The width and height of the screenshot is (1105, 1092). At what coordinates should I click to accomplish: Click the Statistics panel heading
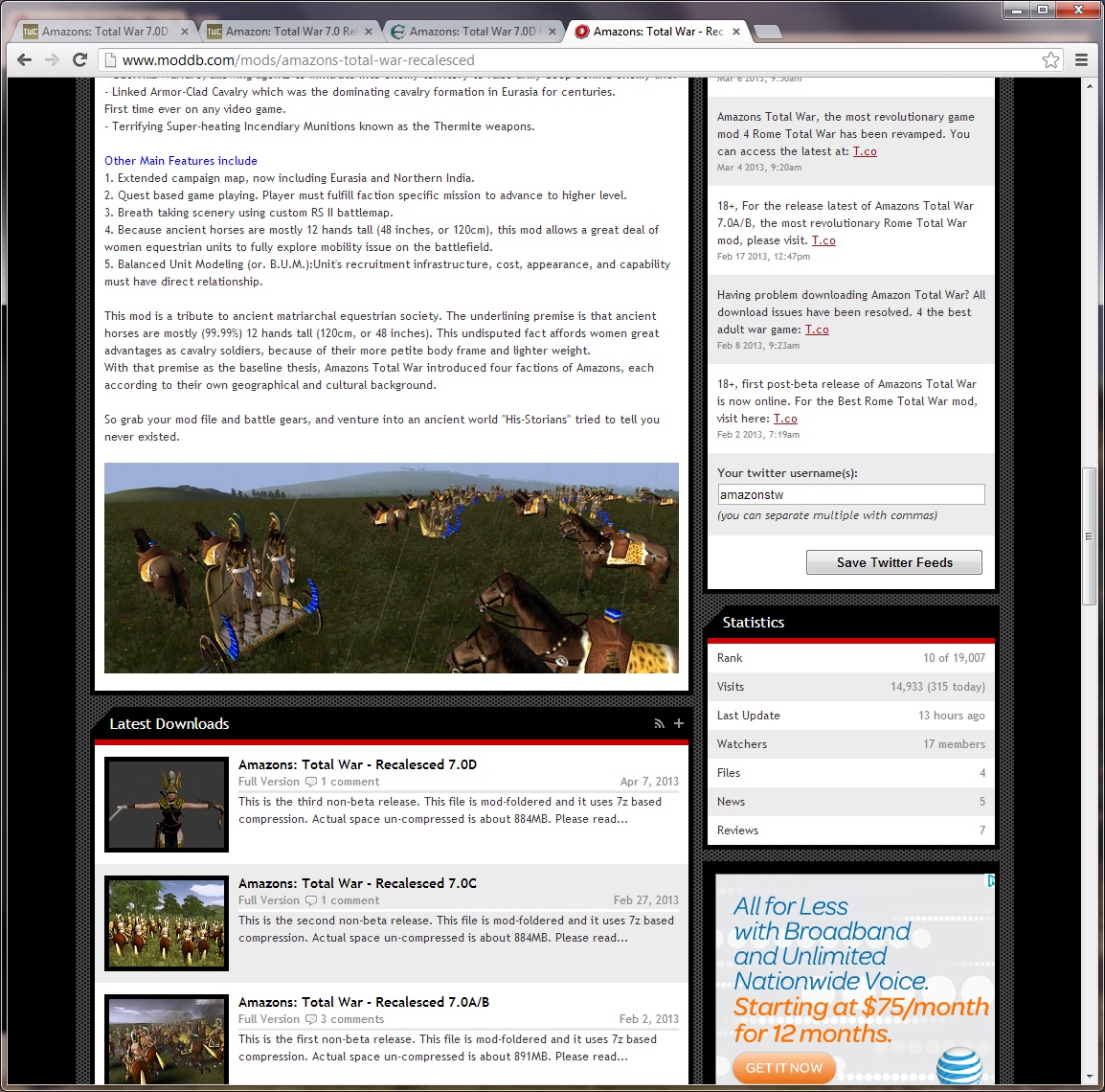(754, 622)
